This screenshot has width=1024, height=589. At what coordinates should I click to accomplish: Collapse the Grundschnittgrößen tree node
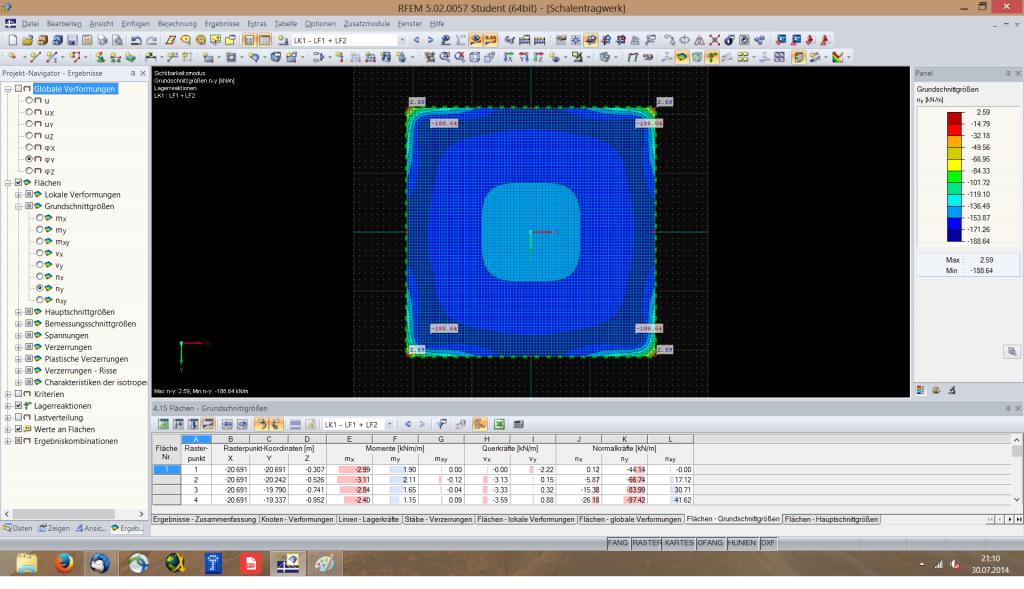coord(18,206)
